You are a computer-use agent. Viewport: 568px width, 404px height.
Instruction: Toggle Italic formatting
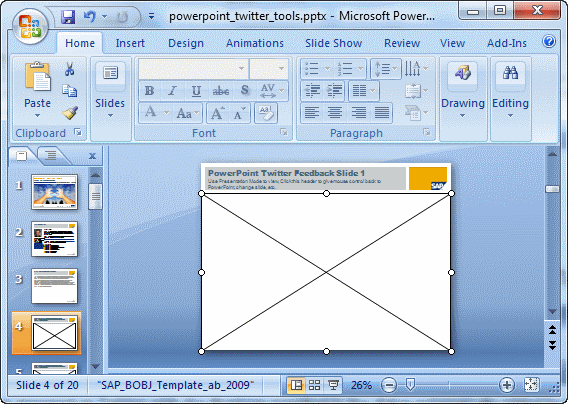click(x=172, y=91)
